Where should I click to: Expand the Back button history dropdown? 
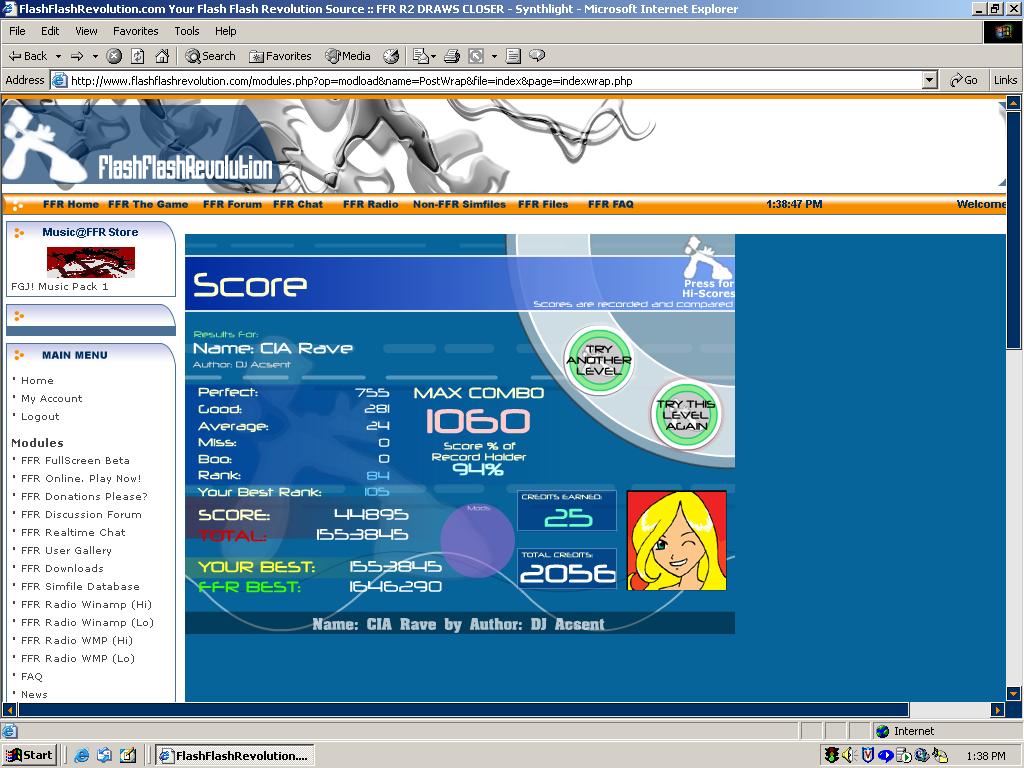pyautogui.click(x=58, y=56)
